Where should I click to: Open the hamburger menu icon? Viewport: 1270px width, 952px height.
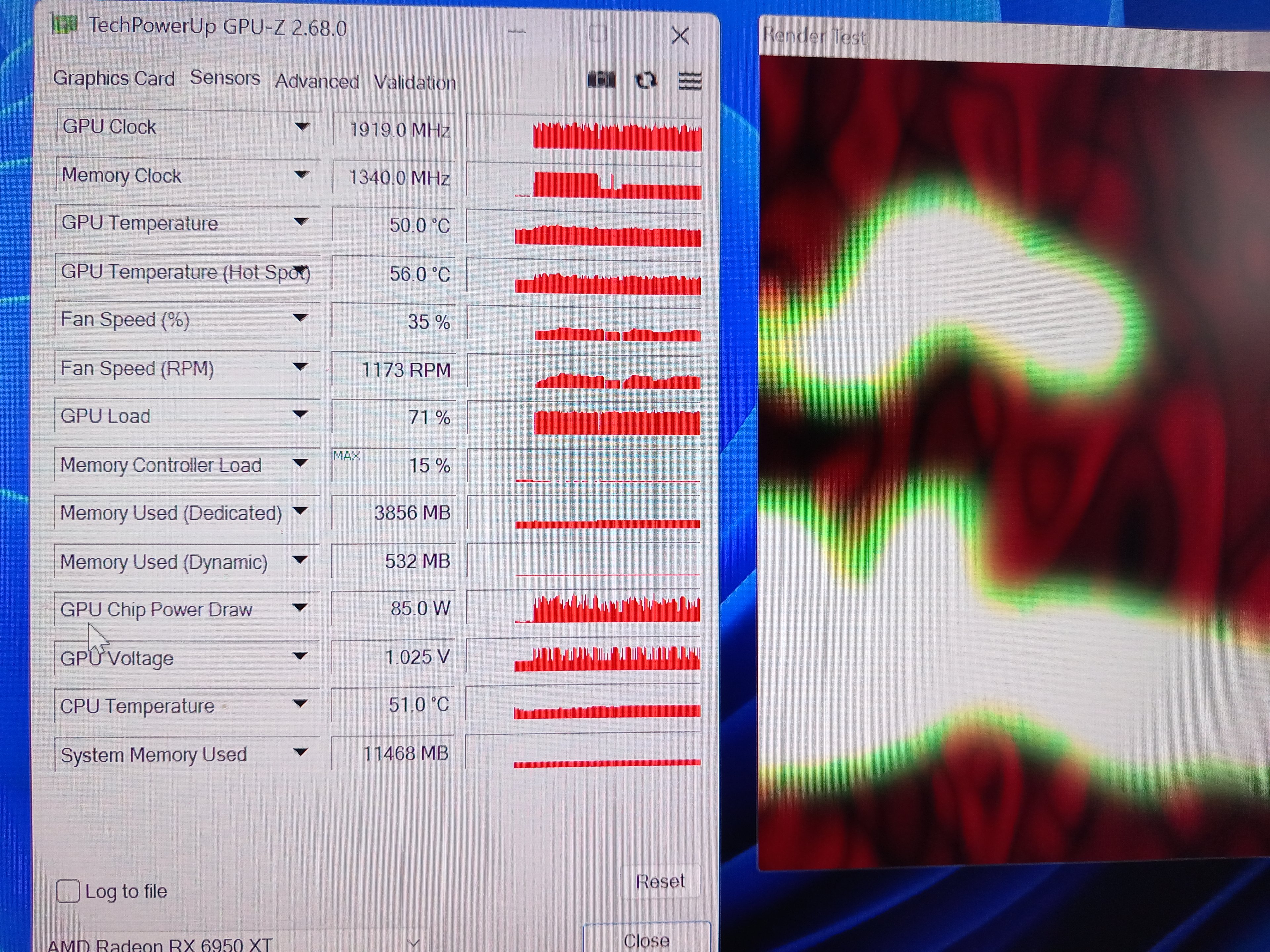tap(690, 81)
